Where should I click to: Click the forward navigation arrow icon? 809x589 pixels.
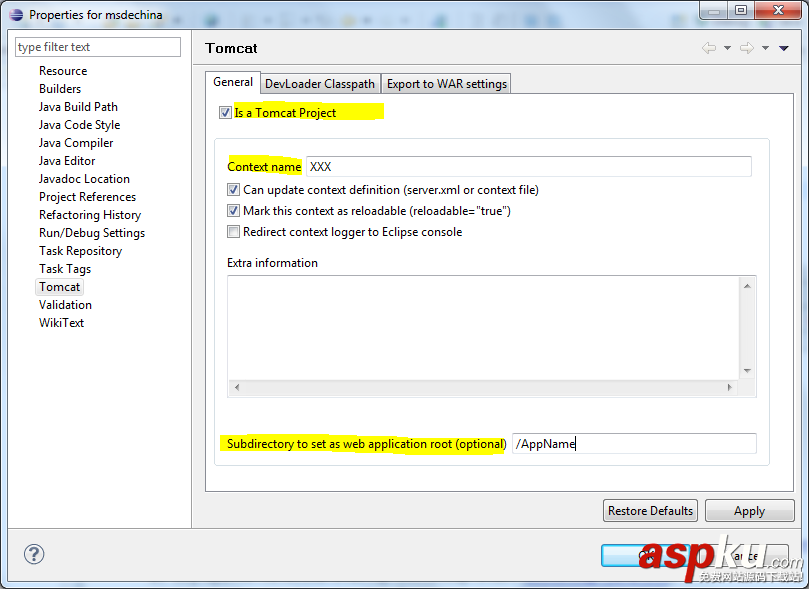coord(747,48)
